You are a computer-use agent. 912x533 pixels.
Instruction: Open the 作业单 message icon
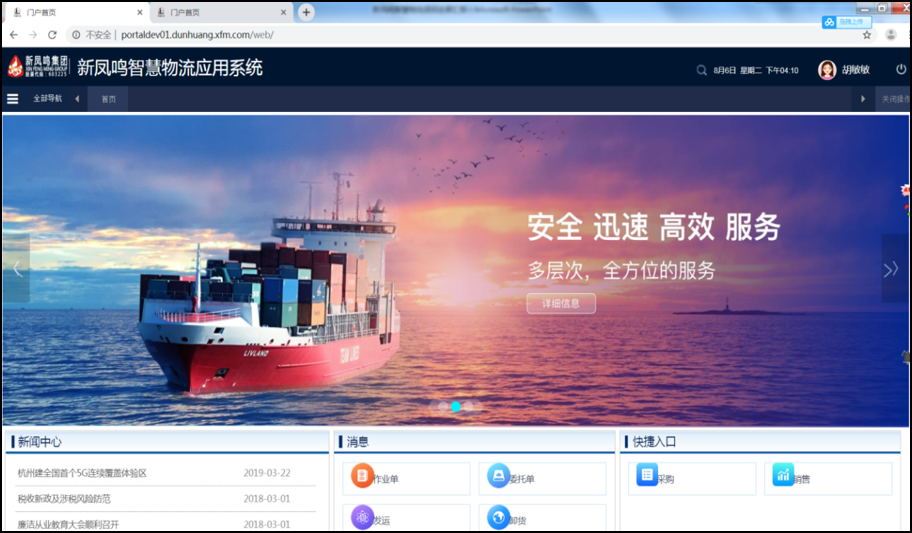pyautogui.click(x=363, y=477)
